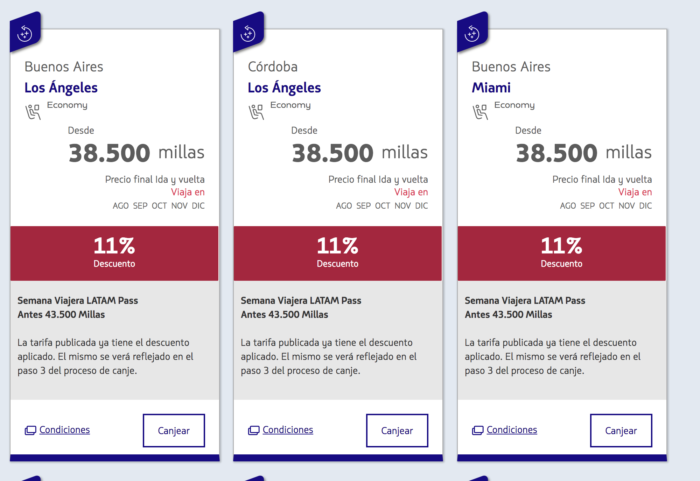700x481 pixels.
Task: Click the promo badge icon on first card
Action: (25, 32)
